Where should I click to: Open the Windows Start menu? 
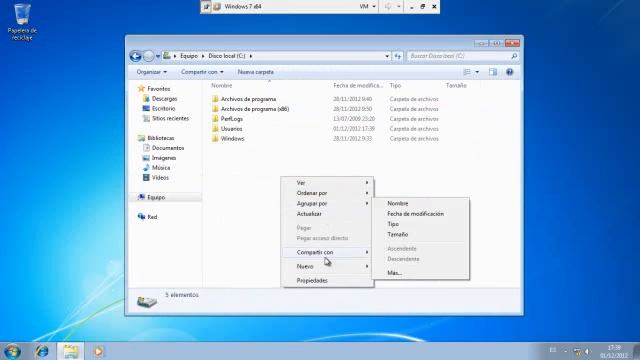pyautogui.click(x=12, y=351)
